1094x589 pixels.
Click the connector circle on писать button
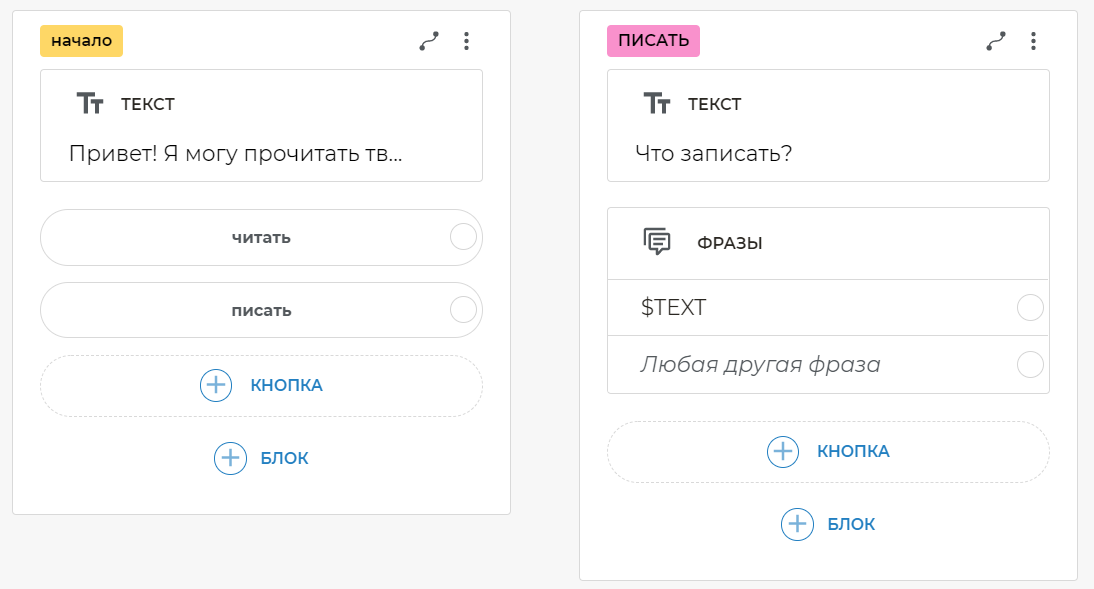click(x=463, y=309)
